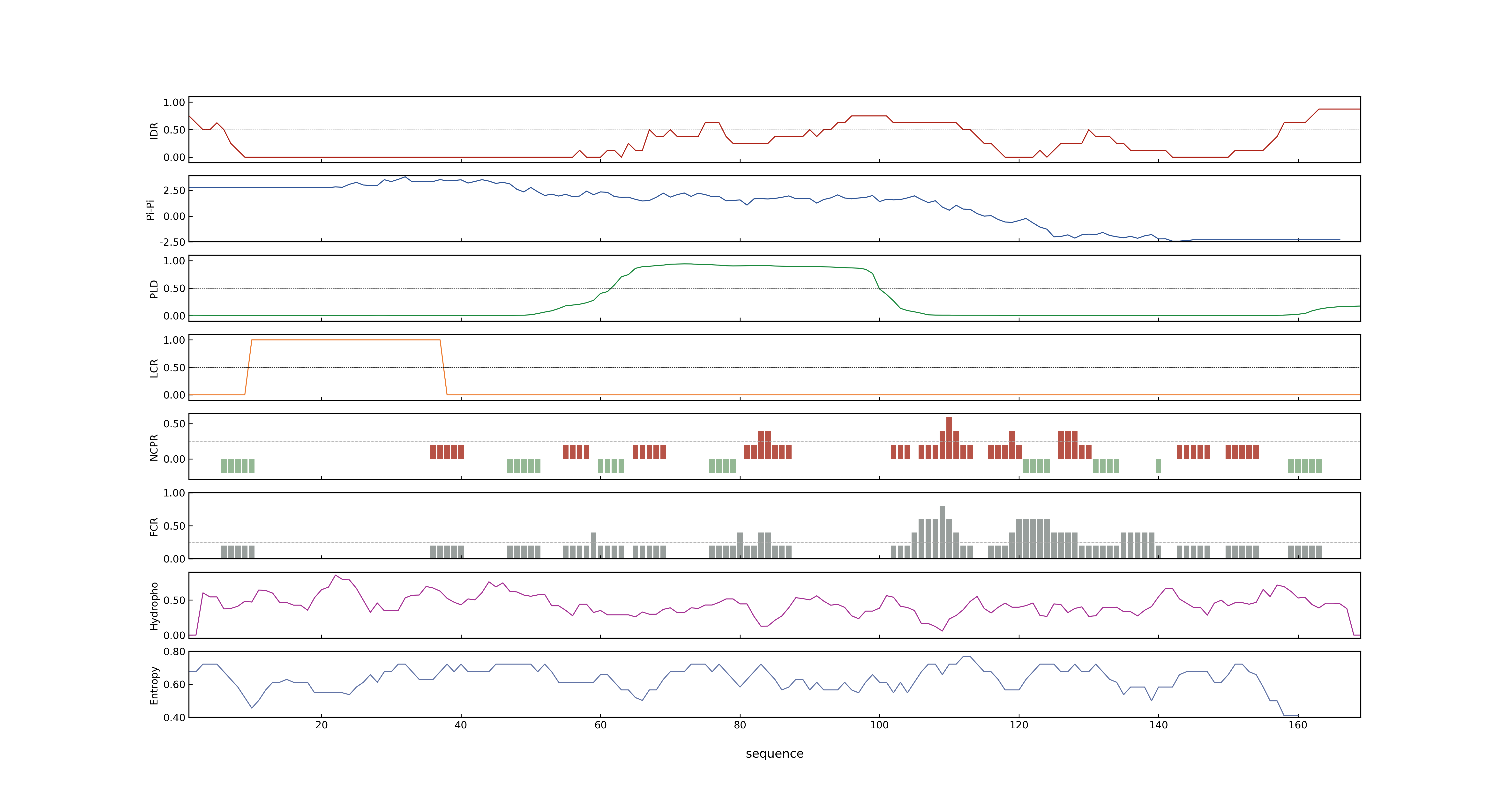Click the x-axis tick label "40"
This screenshot has width=1512, height=806.
[x=461, y=725]
